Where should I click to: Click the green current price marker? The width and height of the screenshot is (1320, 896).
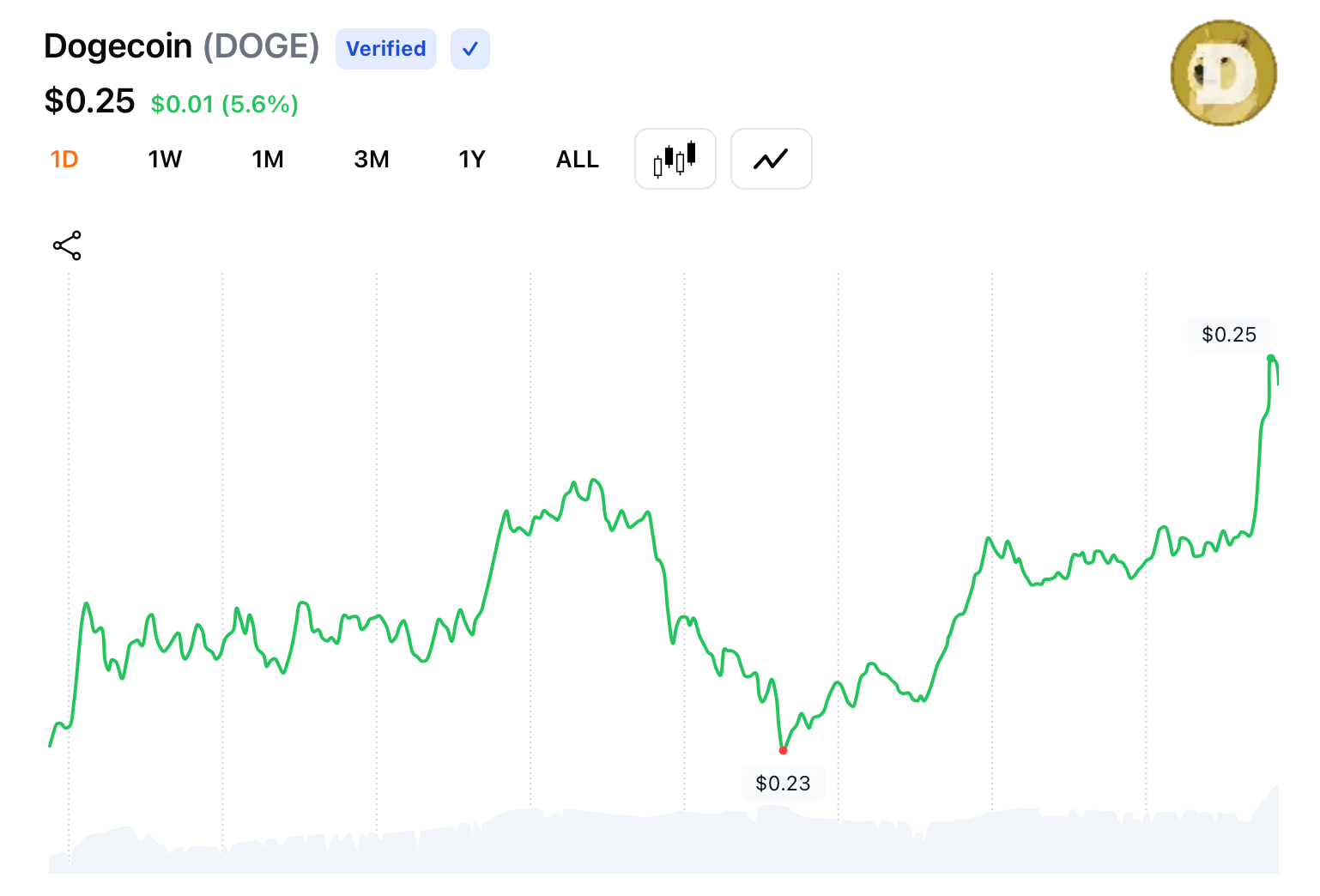point(1271,358)
